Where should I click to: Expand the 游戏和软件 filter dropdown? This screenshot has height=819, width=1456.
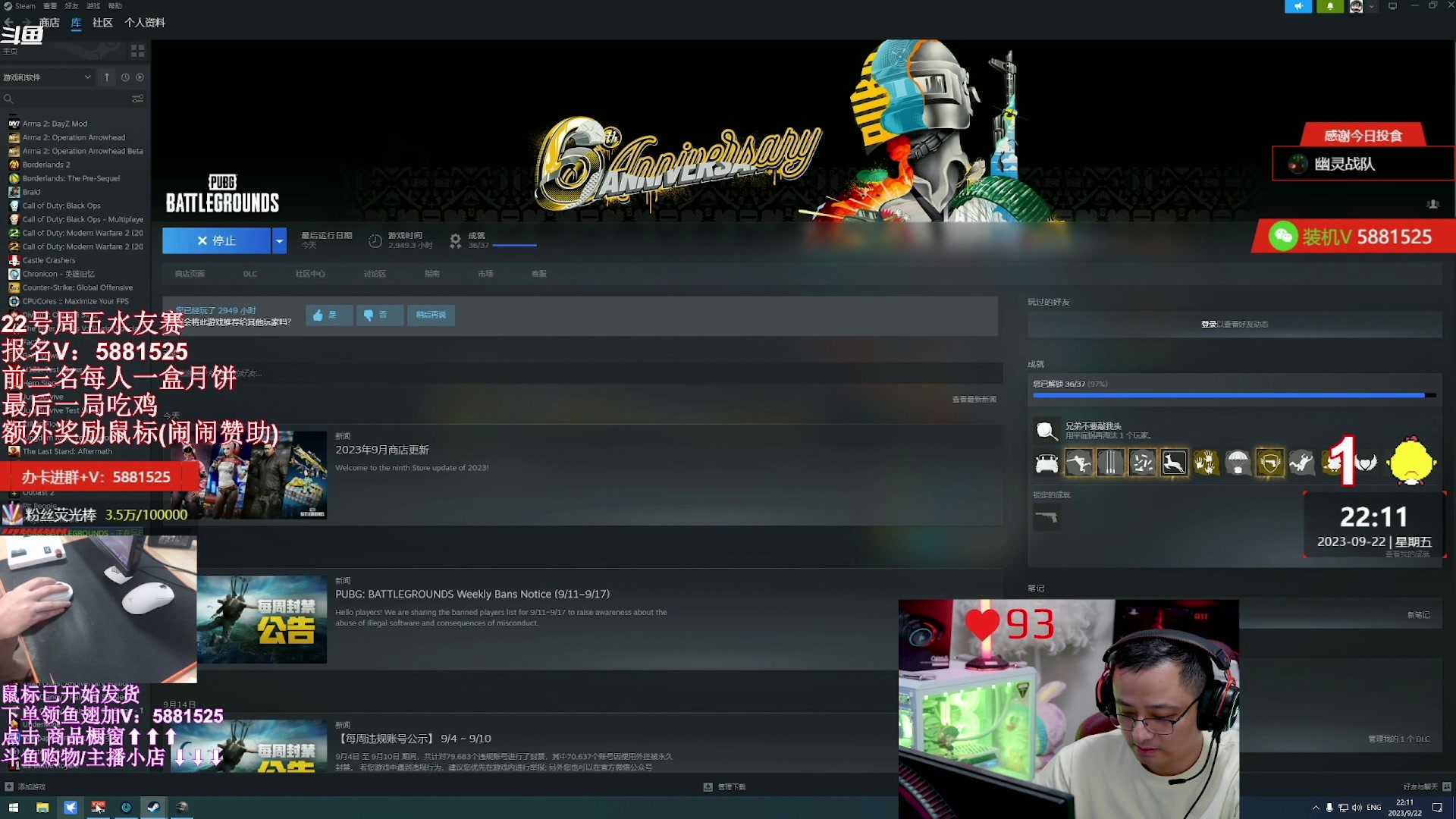click(x=47, y=77)
